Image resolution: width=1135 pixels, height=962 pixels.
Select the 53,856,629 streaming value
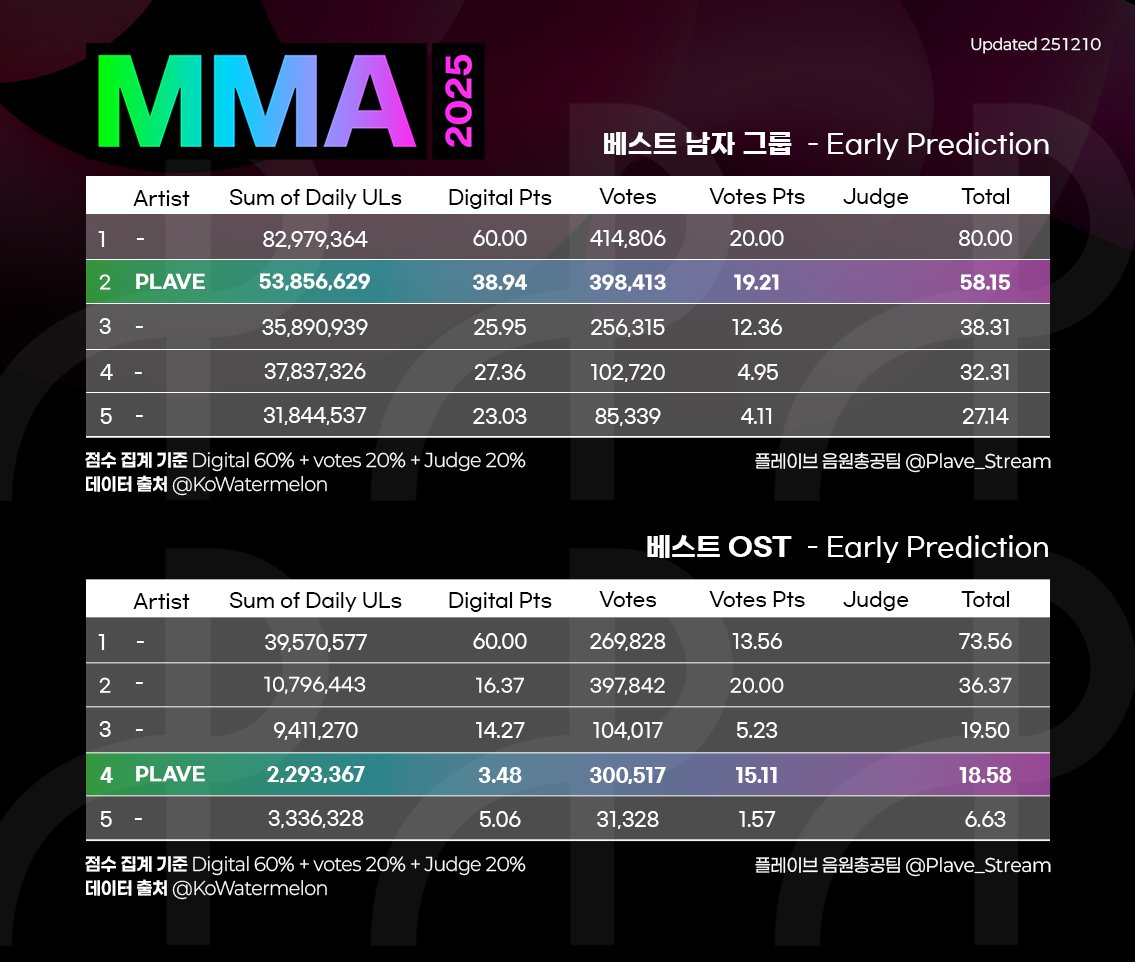315,282
